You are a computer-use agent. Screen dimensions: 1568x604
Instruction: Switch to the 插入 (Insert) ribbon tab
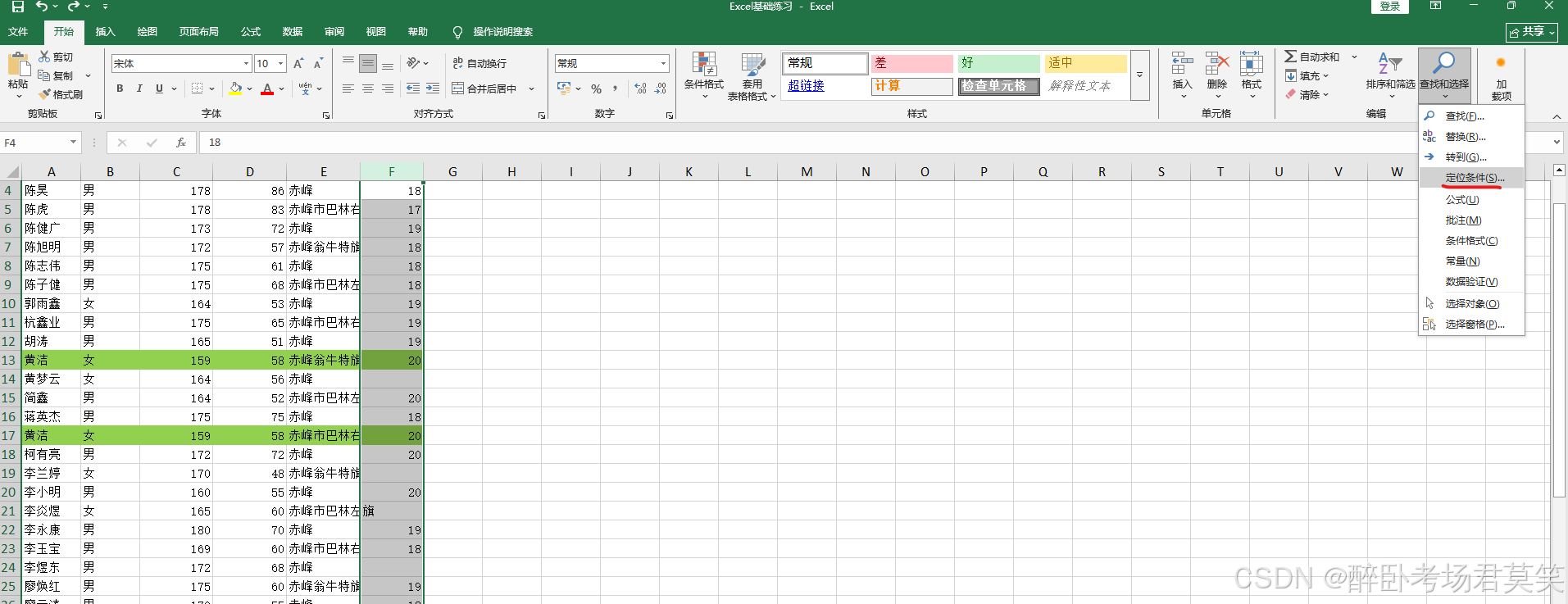[x=105, y=32]
